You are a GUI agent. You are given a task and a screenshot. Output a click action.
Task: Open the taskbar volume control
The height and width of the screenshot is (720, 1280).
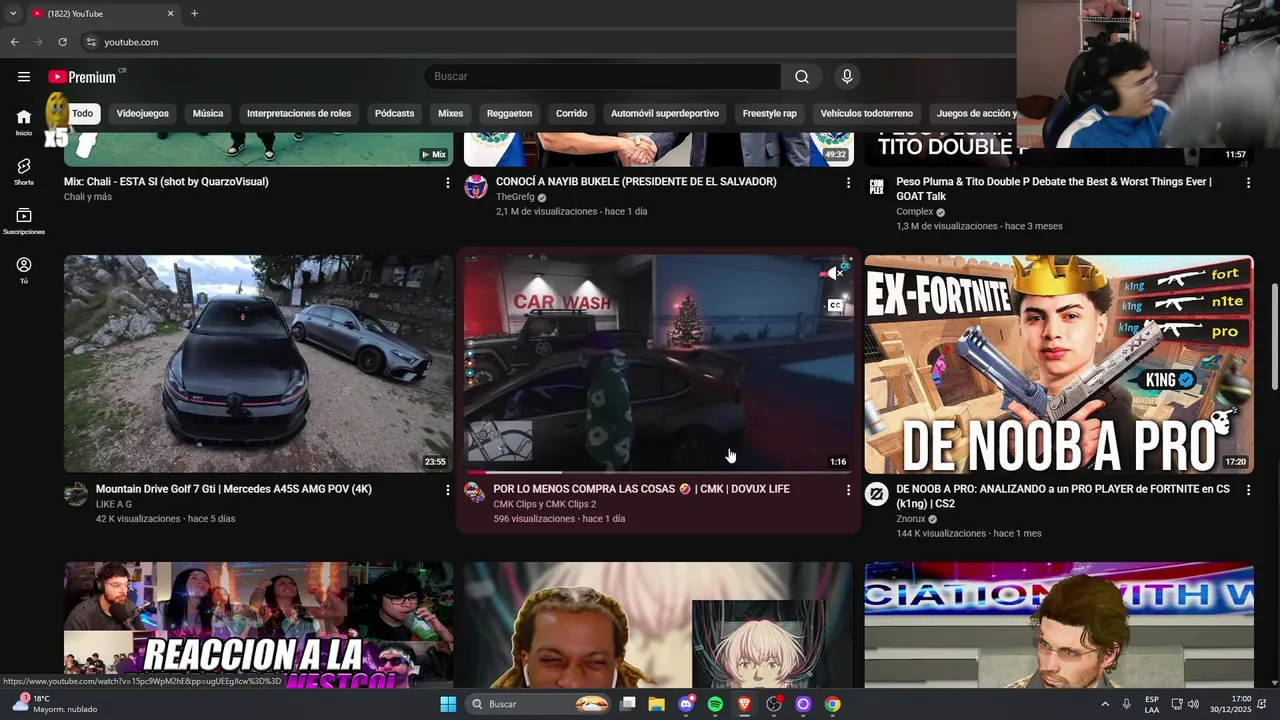coord(1193,704)
